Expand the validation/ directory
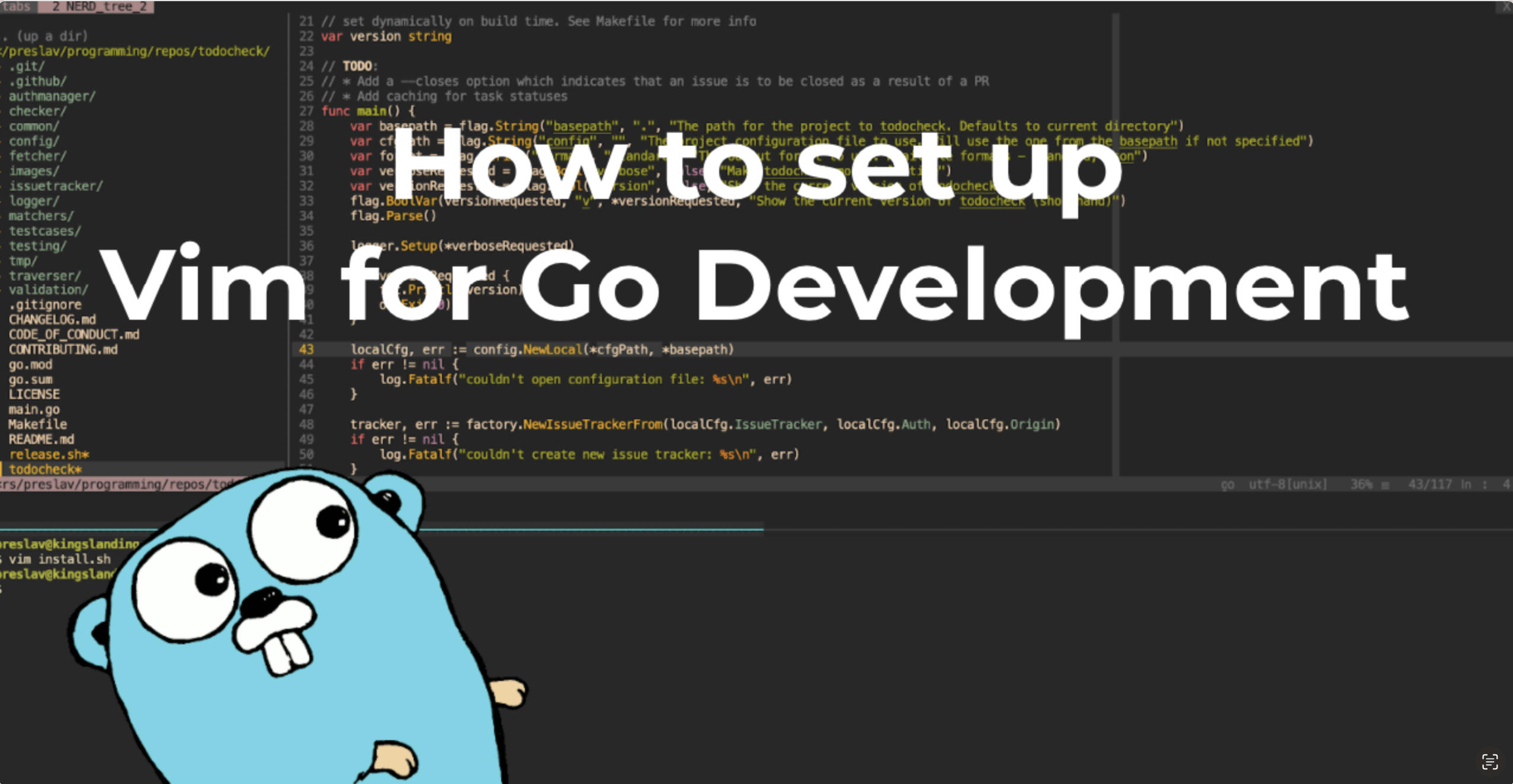Image resolution: width=1513 pixels, height=784 pixels. coord(48,290)
